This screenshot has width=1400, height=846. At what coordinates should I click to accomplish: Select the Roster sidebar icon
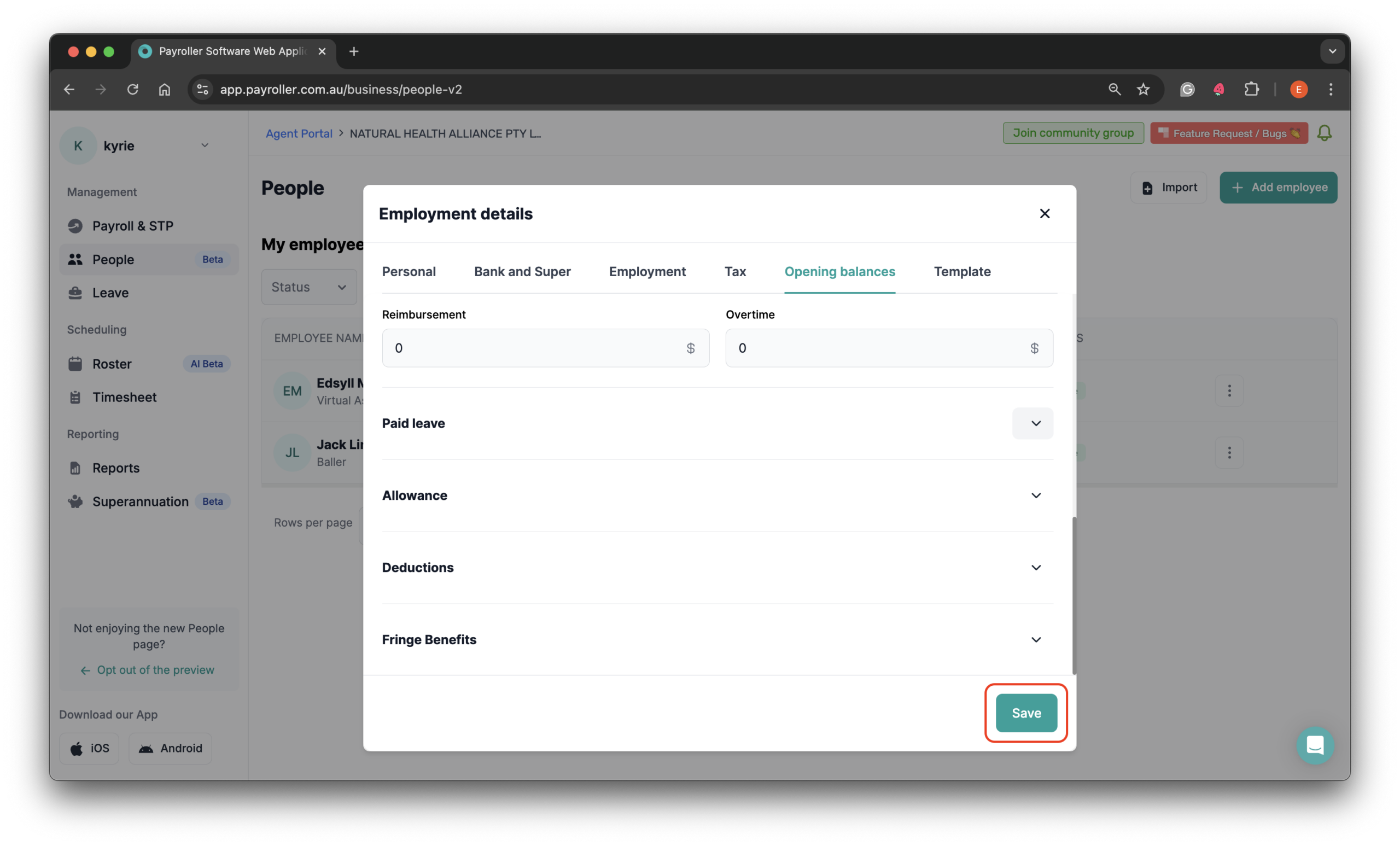[75, 364]
